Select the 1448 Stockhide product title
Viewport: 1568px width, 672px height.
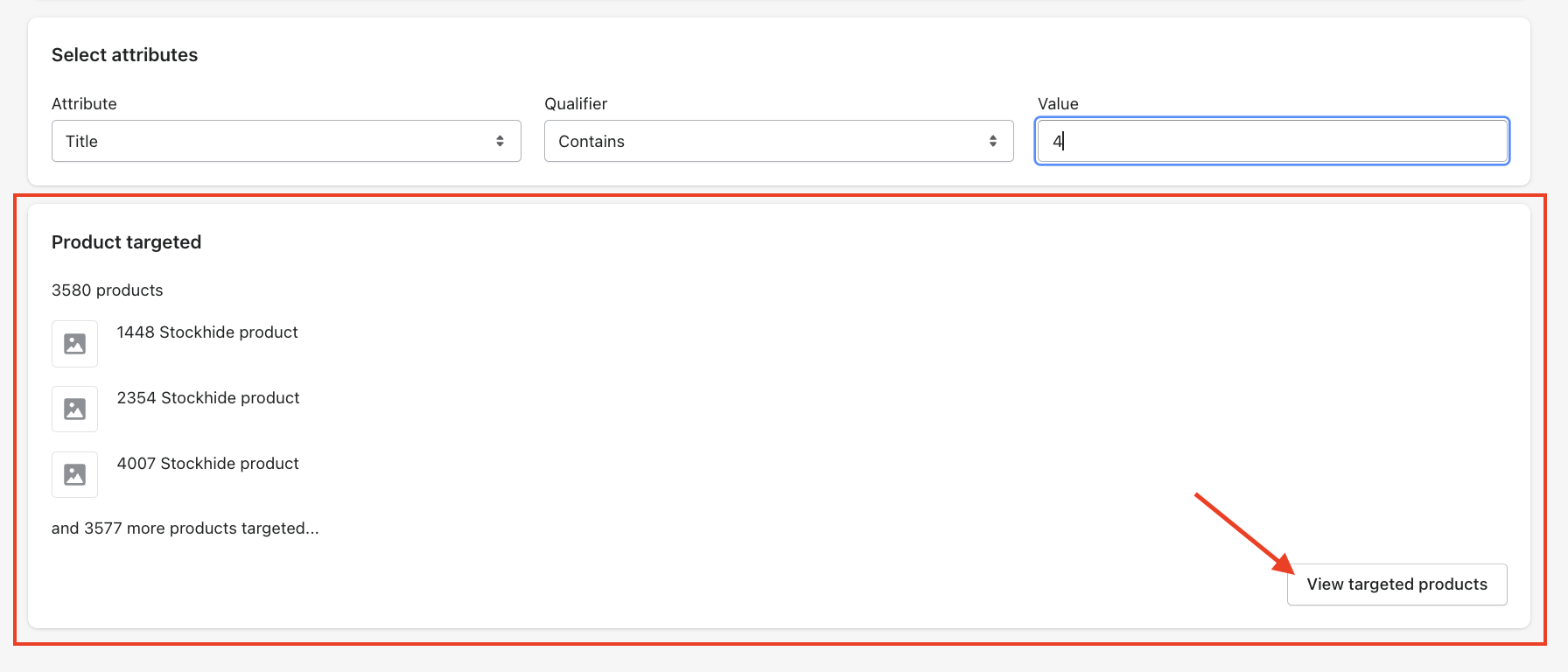pos(207,332)
